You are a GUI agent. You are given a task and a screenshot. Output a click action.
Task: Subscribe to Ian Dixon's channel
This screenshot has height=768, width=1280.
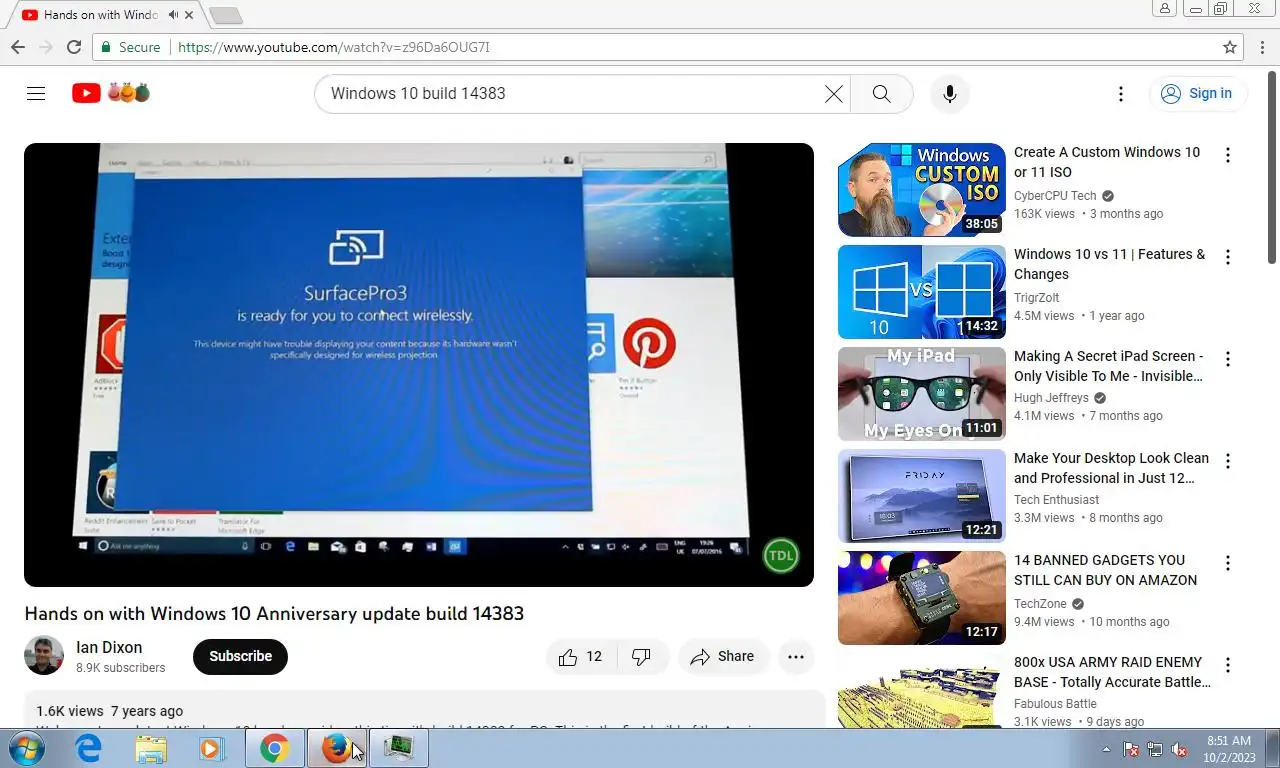point(240,657)
